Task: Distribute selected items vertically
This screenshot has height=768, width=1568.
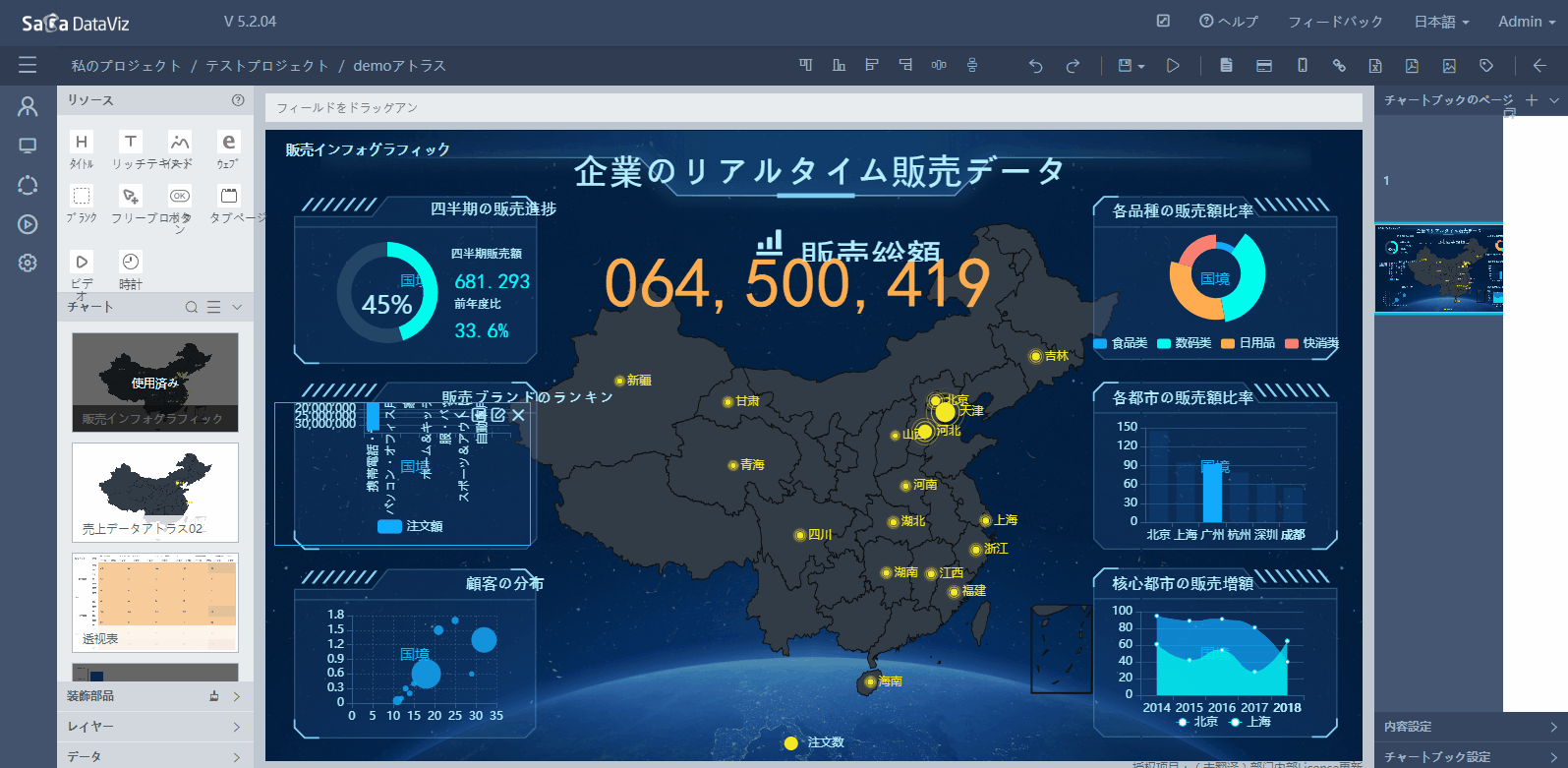Action: 972,65
